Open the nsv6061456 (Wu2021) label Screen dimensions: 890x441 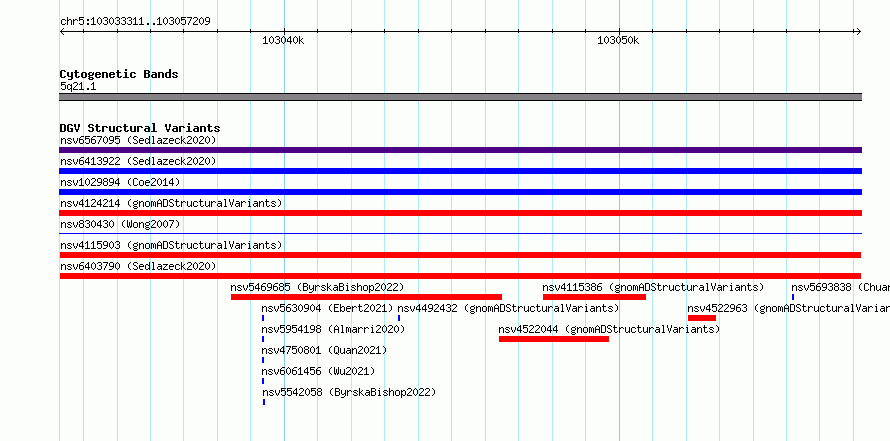point(318,371)
